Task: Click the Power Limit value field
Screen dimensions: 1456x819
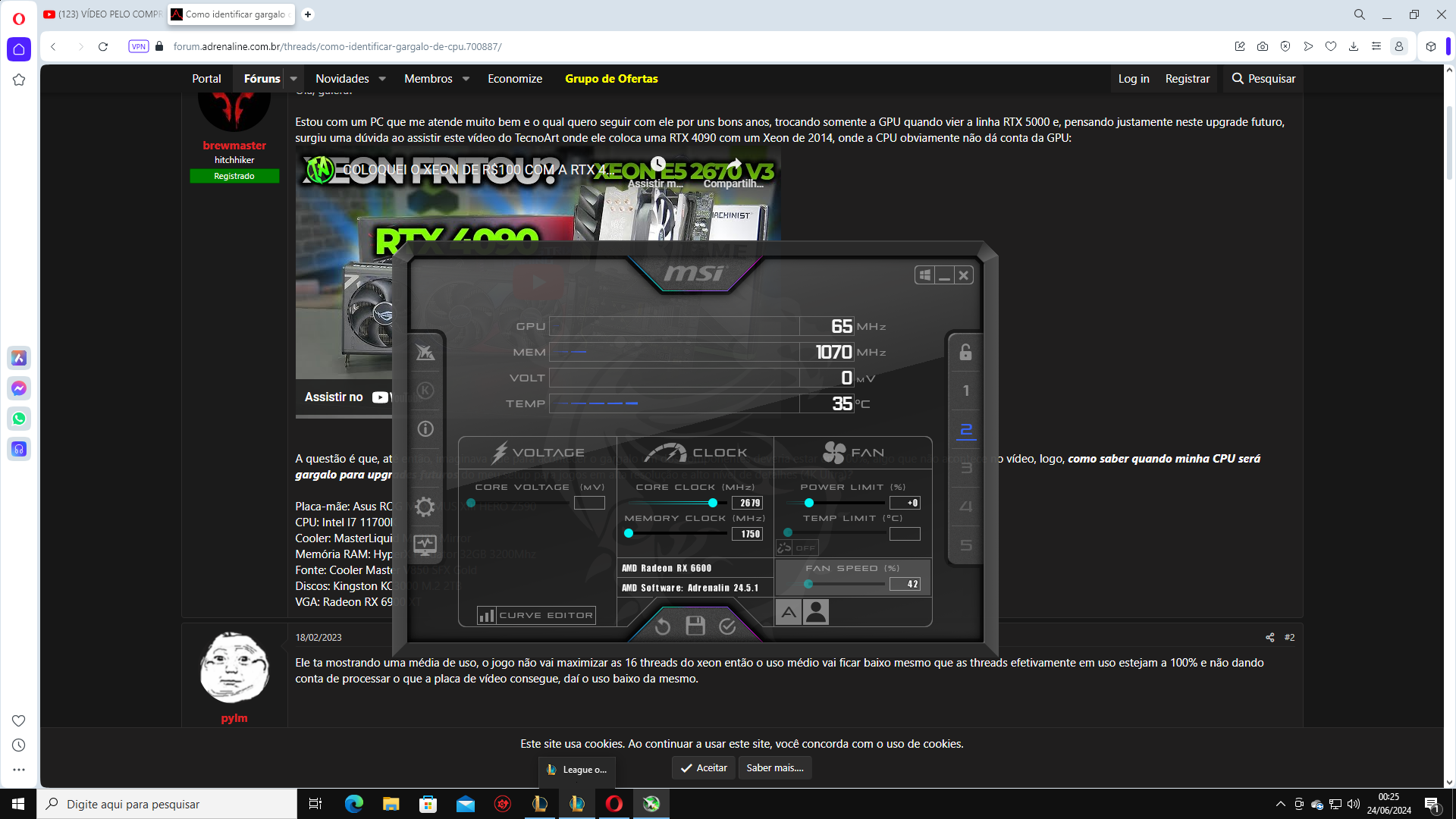Action: tap(905, 503)
